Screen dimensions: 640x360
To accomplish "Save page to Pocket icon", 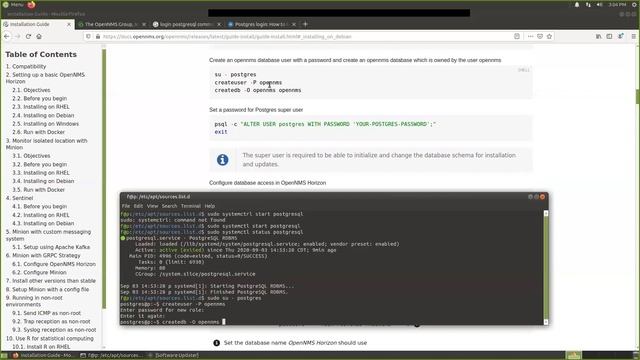I will [540, 36].
